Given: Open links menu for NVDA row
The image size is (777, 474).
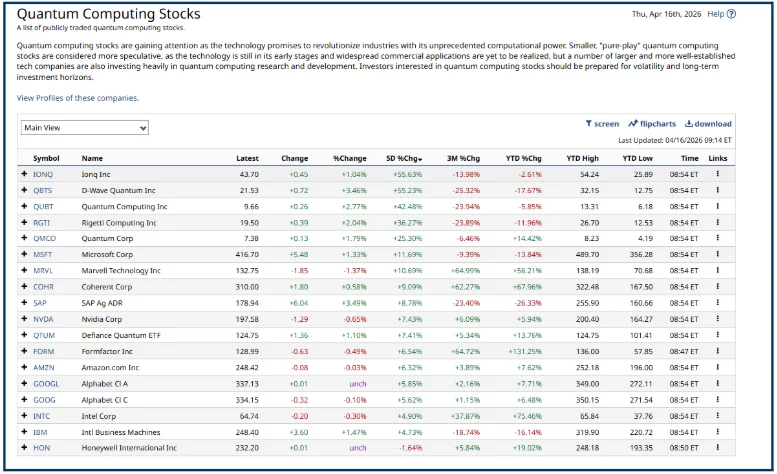Looking at the screenshot, I should click(718, 319).
